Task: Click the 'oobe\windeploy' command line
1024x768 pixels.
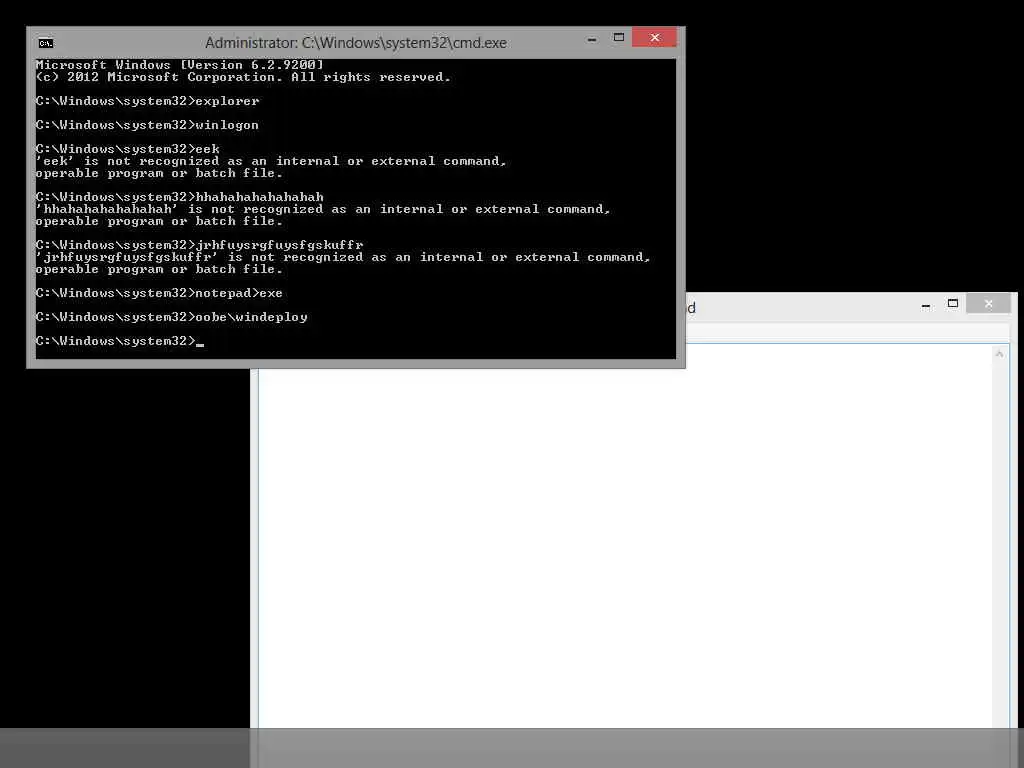Action: pos(172,317)
